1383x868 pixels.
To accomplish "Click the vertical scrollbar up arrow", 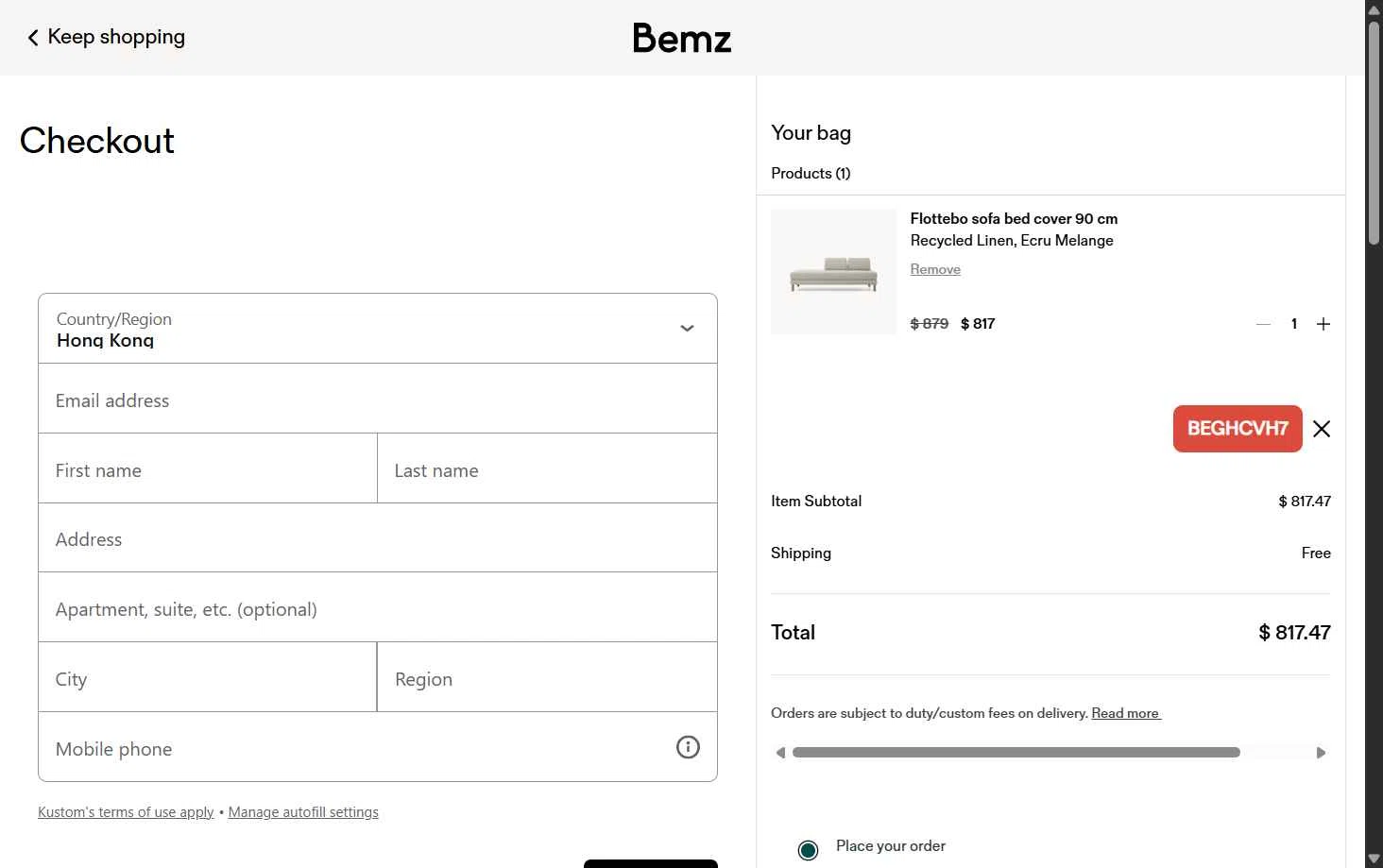I will [1374, 9].
